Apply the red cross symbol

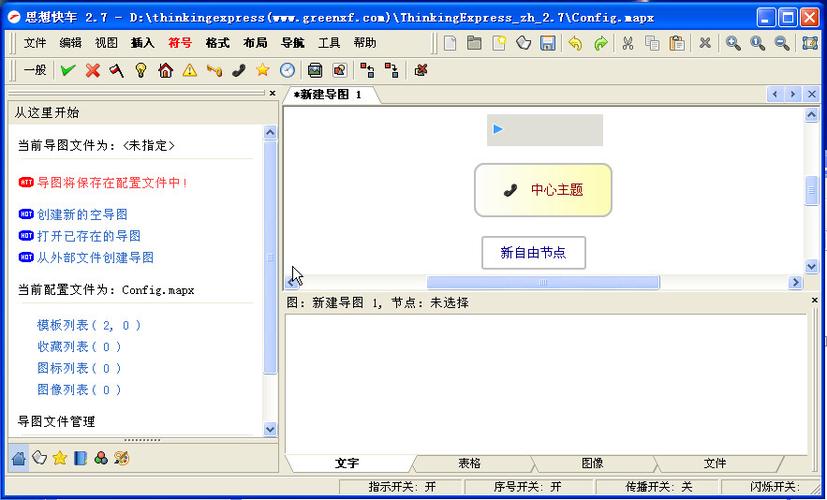point(93,70)
